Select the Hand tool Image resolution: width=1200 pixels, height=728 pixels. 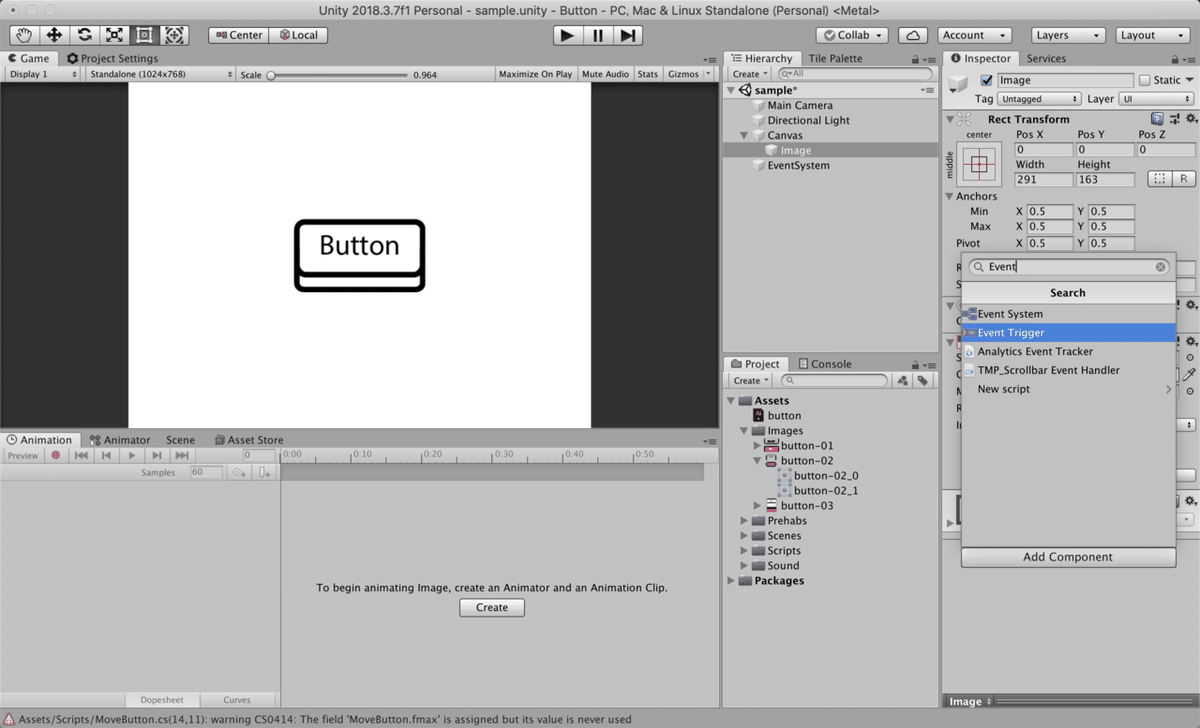(x=24, y=35)
